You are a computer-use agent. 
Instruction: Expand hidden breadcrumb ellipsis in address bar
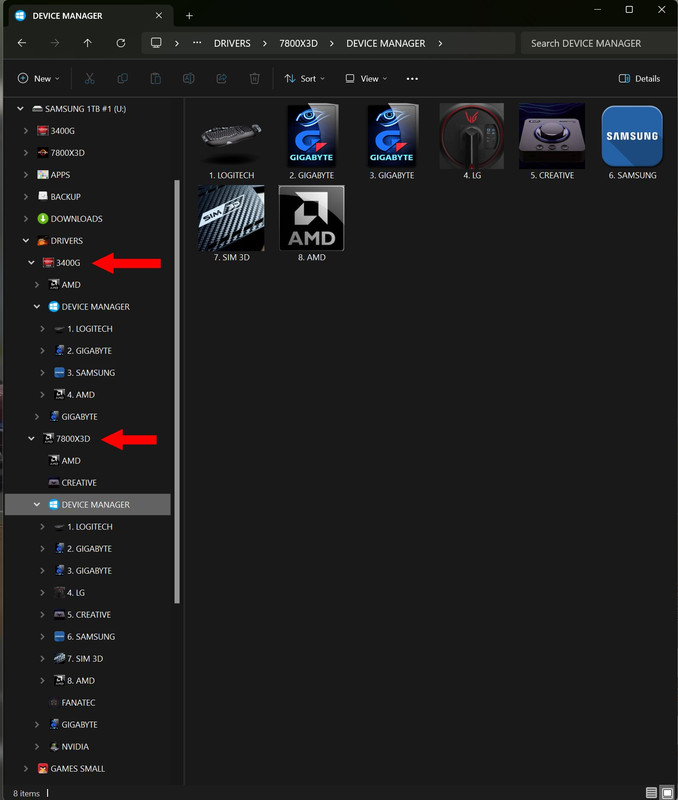click(197, 43)
